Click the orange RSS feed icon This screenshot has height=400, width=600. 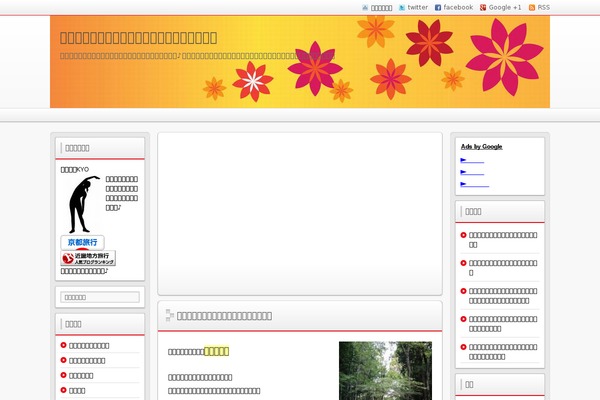point(532,8)
